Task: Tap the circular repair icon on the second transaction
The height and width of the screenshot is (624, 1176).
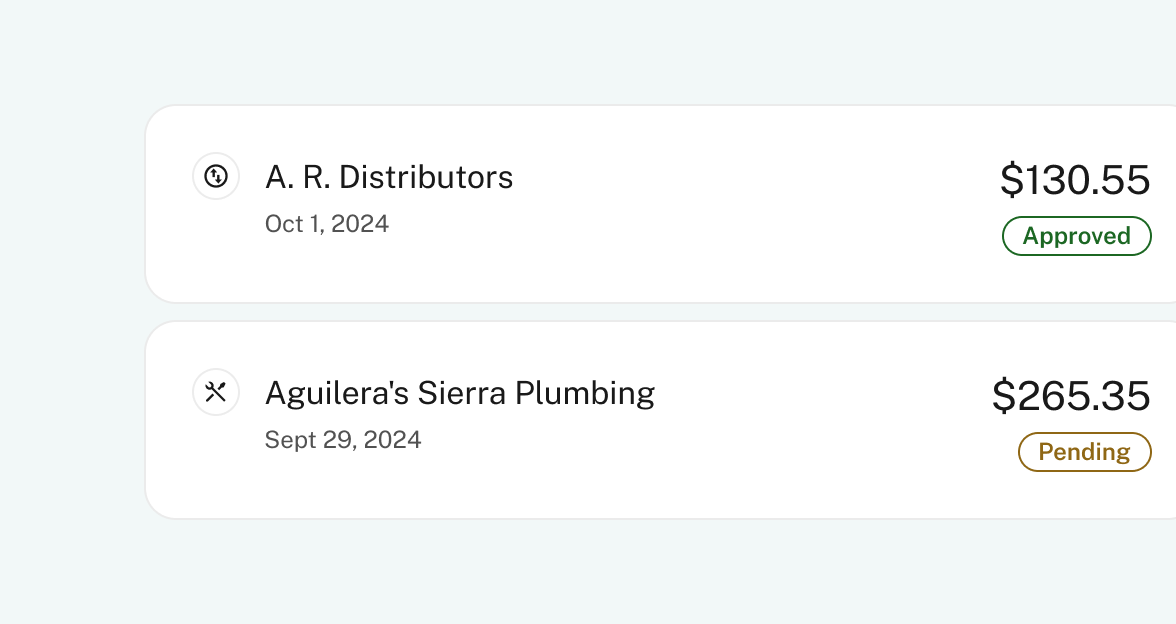Action: 216,392
